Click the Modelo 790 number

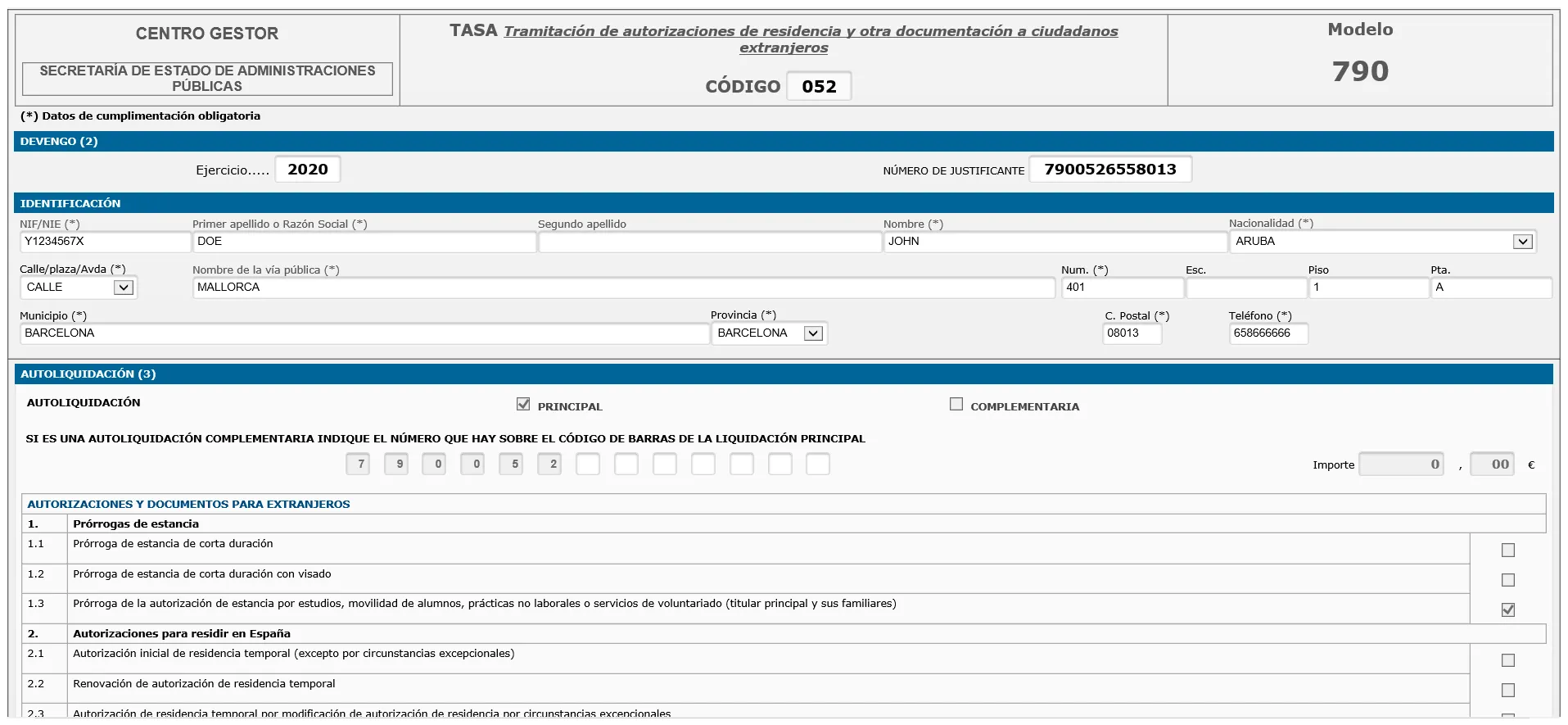[x=1360, y=71]
